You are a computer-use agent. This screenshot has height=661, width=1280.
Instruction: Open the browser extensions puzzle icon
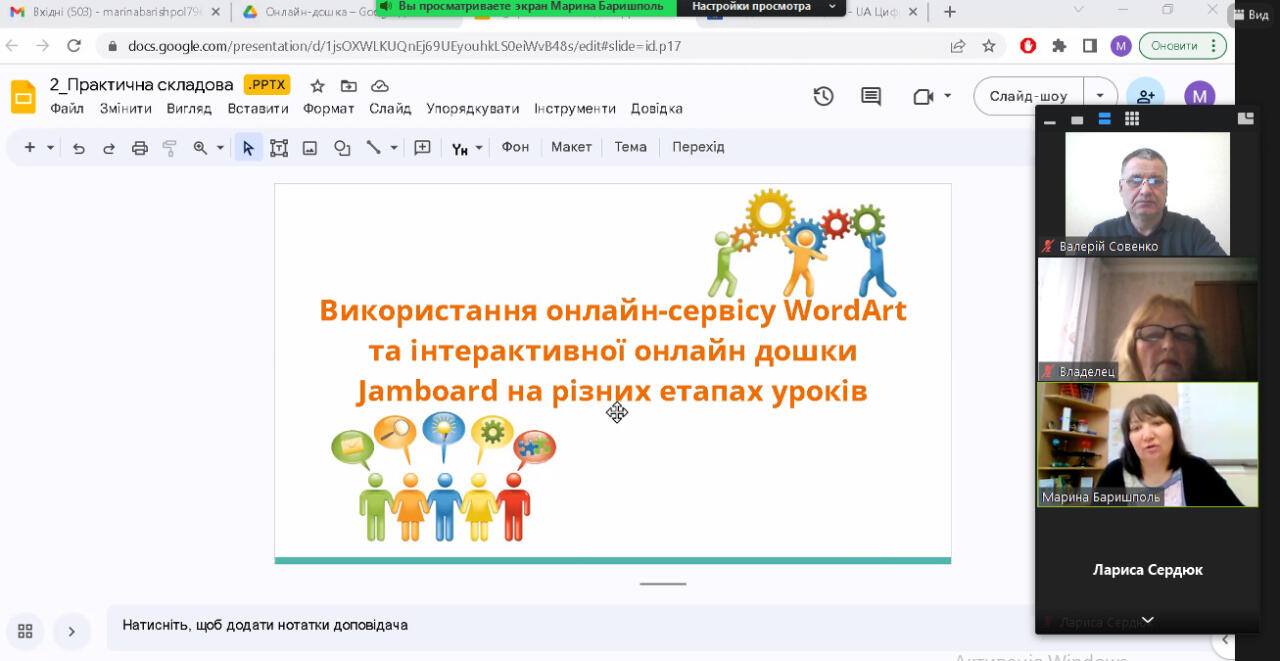pos(1060,46)
